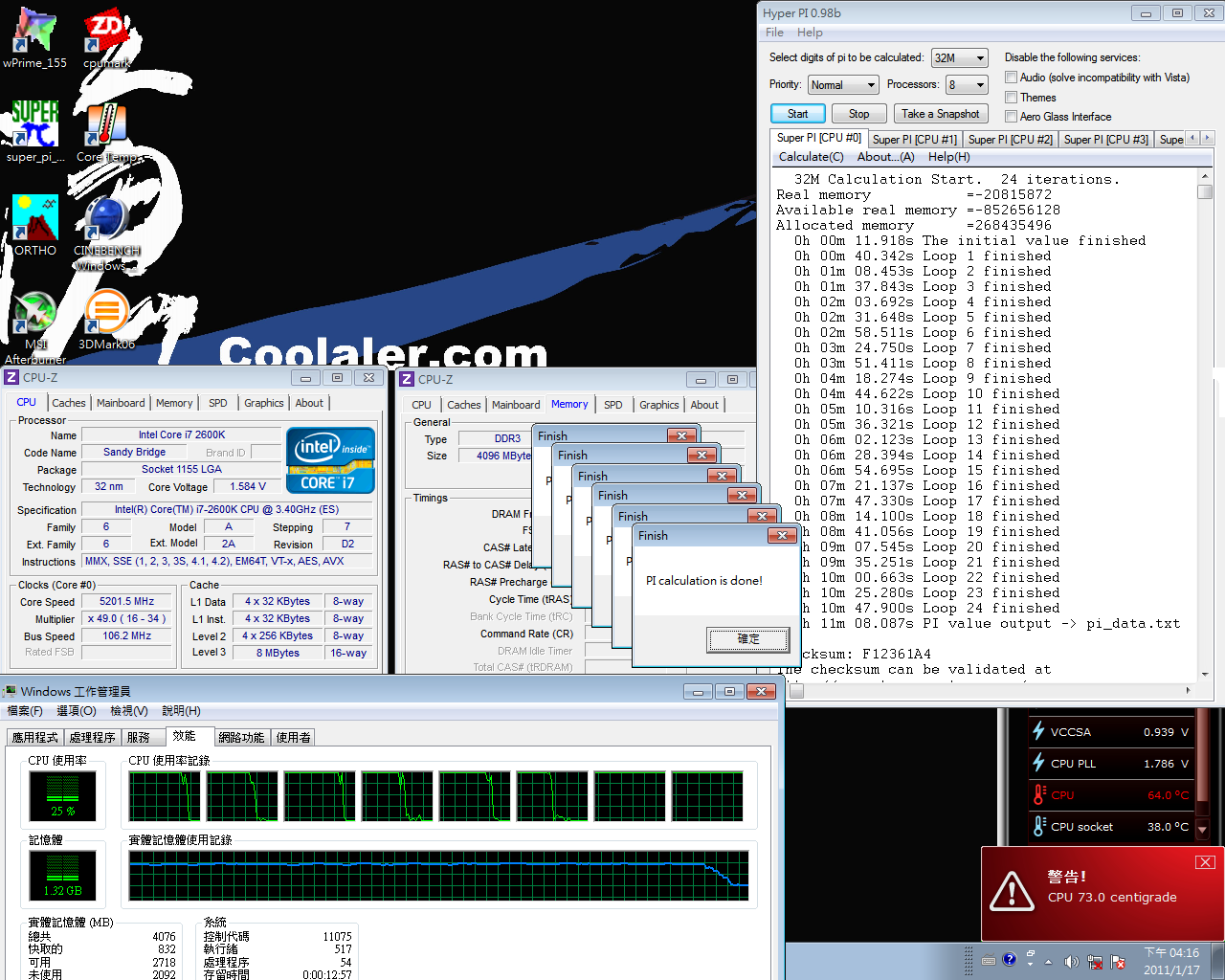This screenshot has height=980, width=1225.
Task: Click the blue help icon in taskbar
Action: pyautogui.click(x=1010, y=959)
